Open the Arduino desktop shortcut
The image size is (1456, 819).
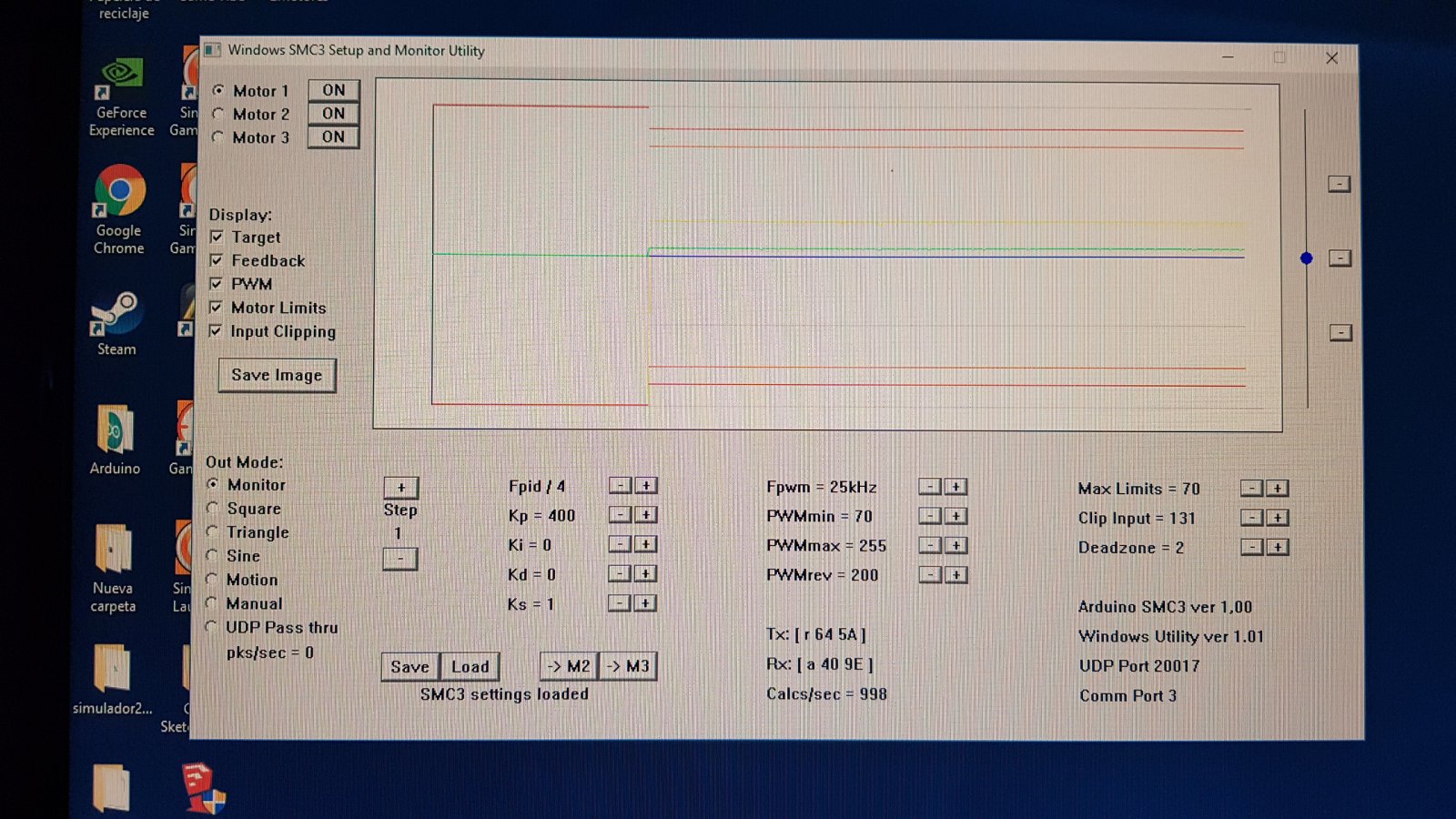click(115, 440)
